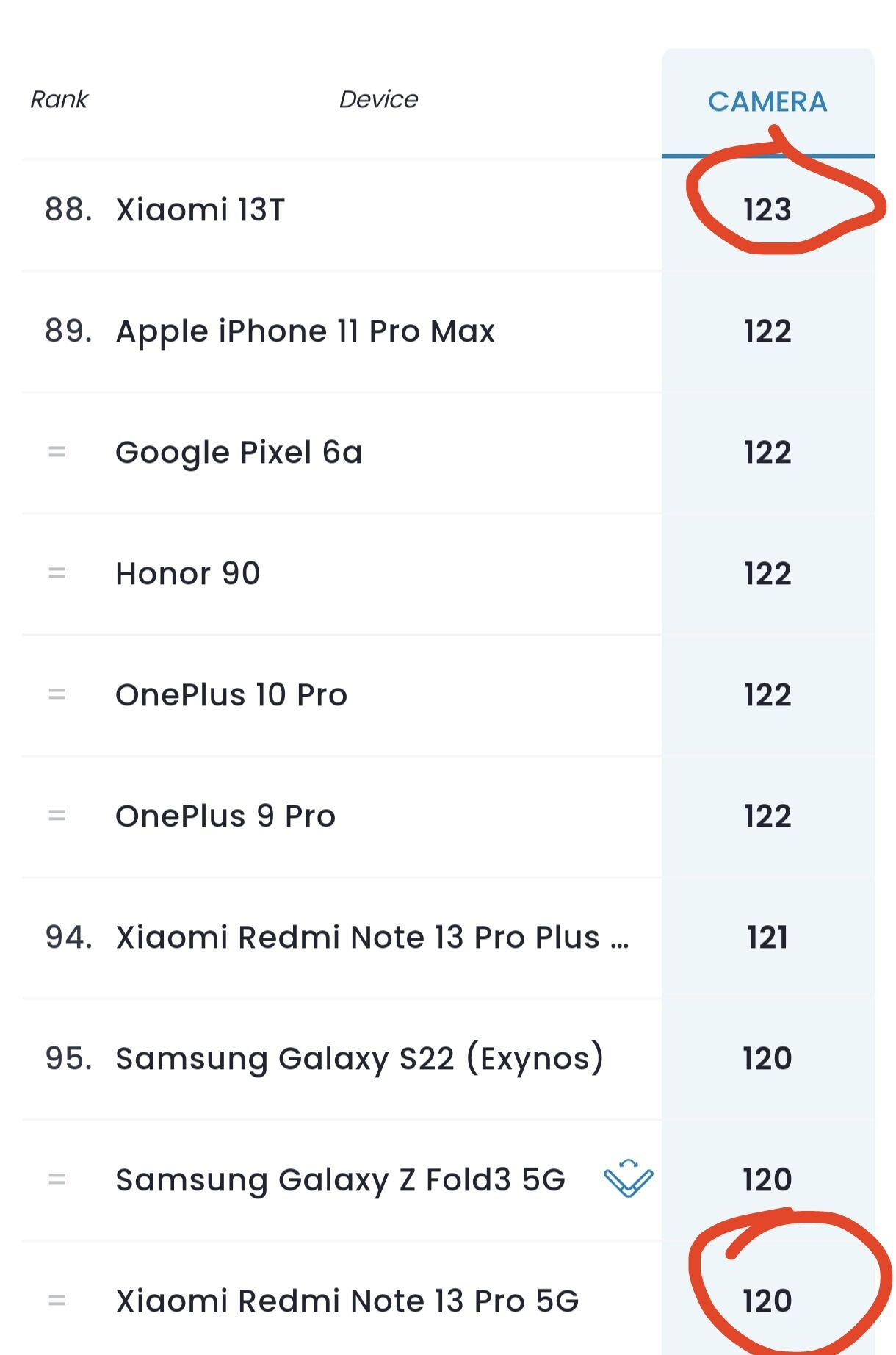Click the tie icon beside Google Pixel 6a
Screen dimensions: 896x1355
point(57,452)
